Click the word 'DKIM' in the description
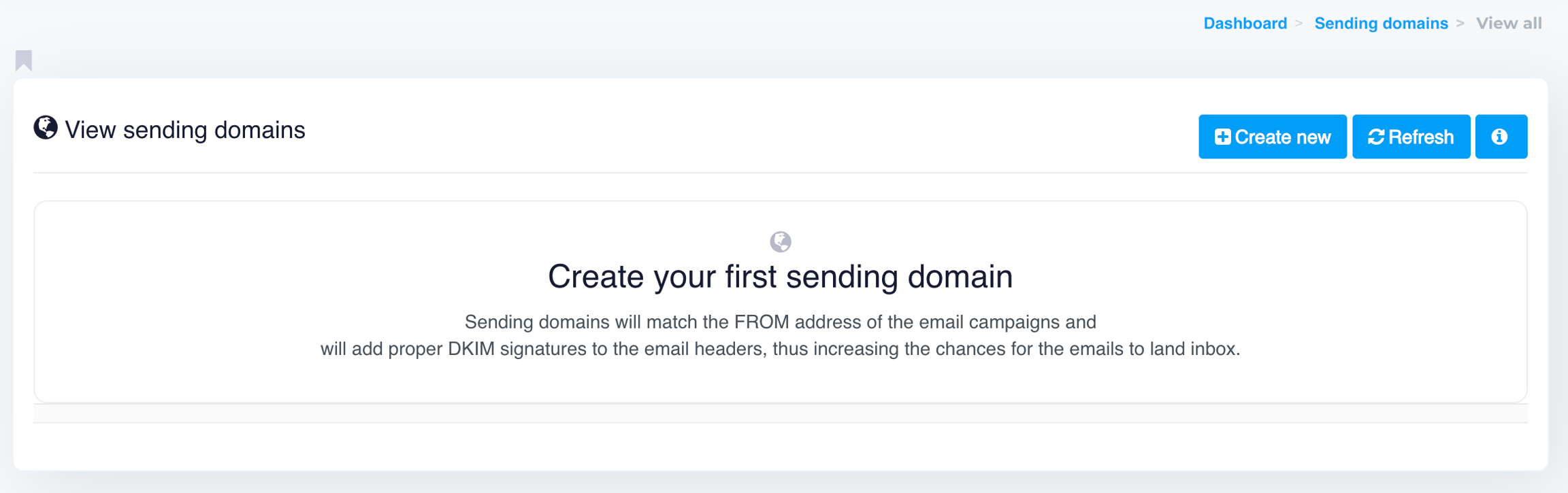This screenshot has width=1568, height=493. tap(471, 349)
